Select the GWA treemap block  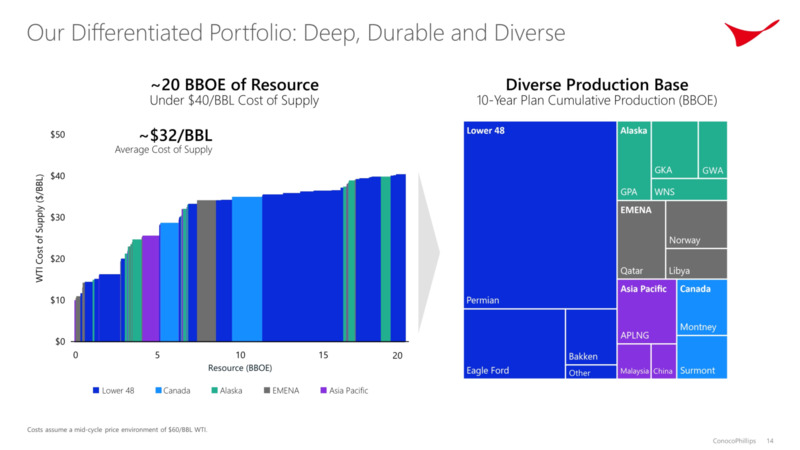point(713,149)
